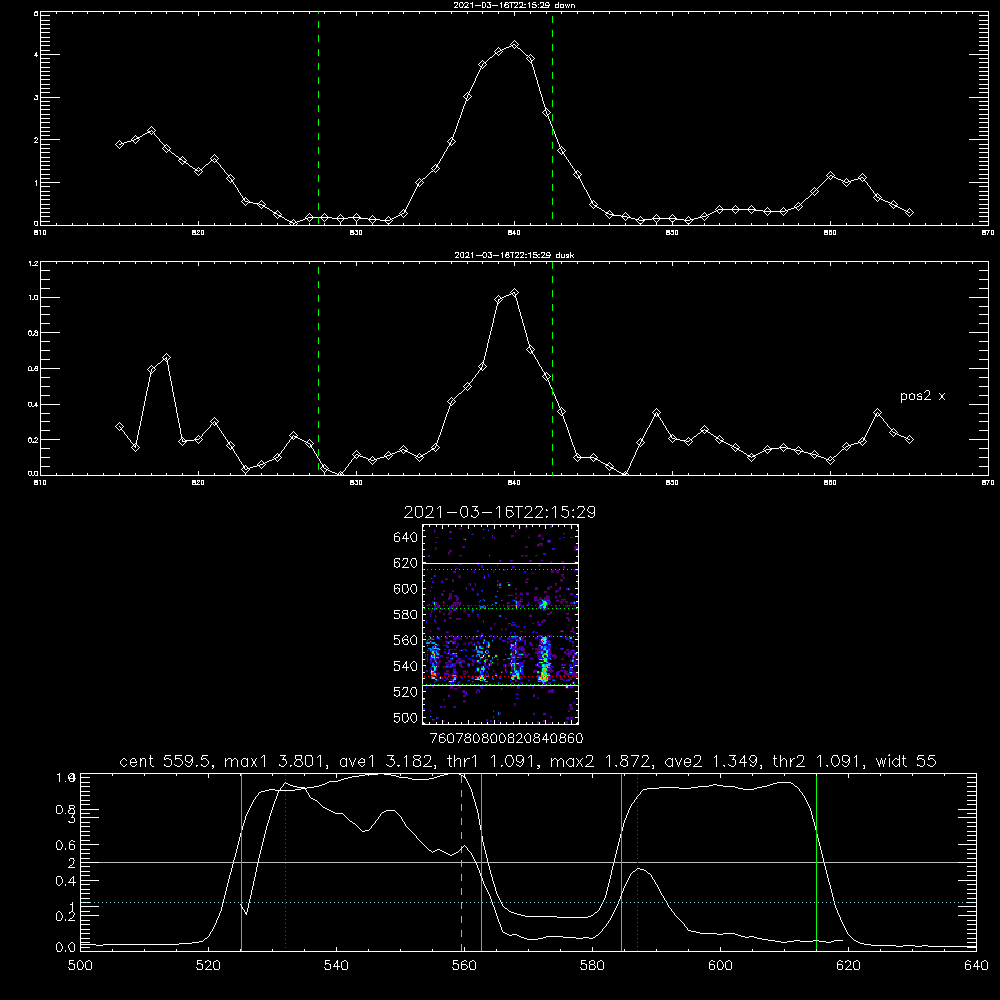The image size is (1000, 1000).
Task: Click the y-axis label 560 of spectrogram image
Action: (406, 640)
